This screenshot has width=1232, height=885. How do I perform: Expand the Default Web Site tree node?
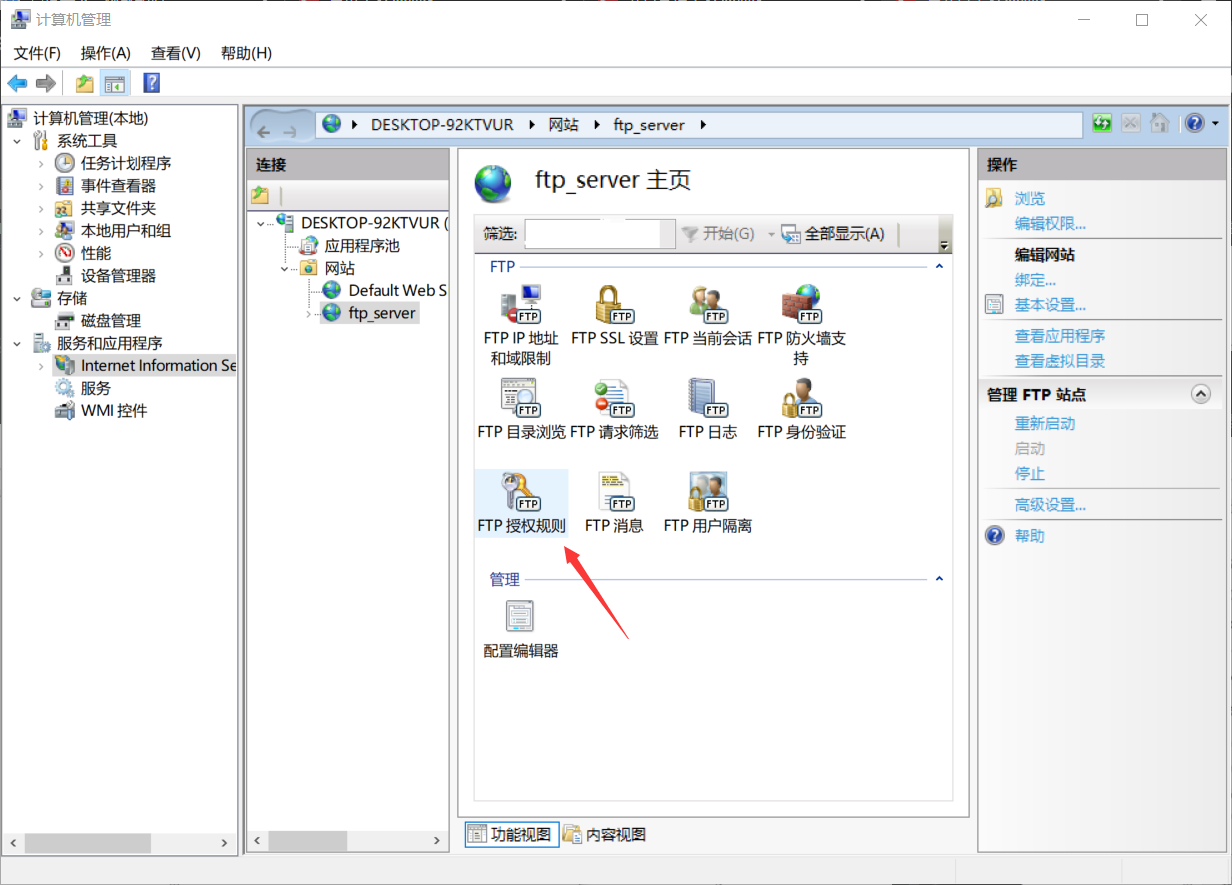[309, 290]
